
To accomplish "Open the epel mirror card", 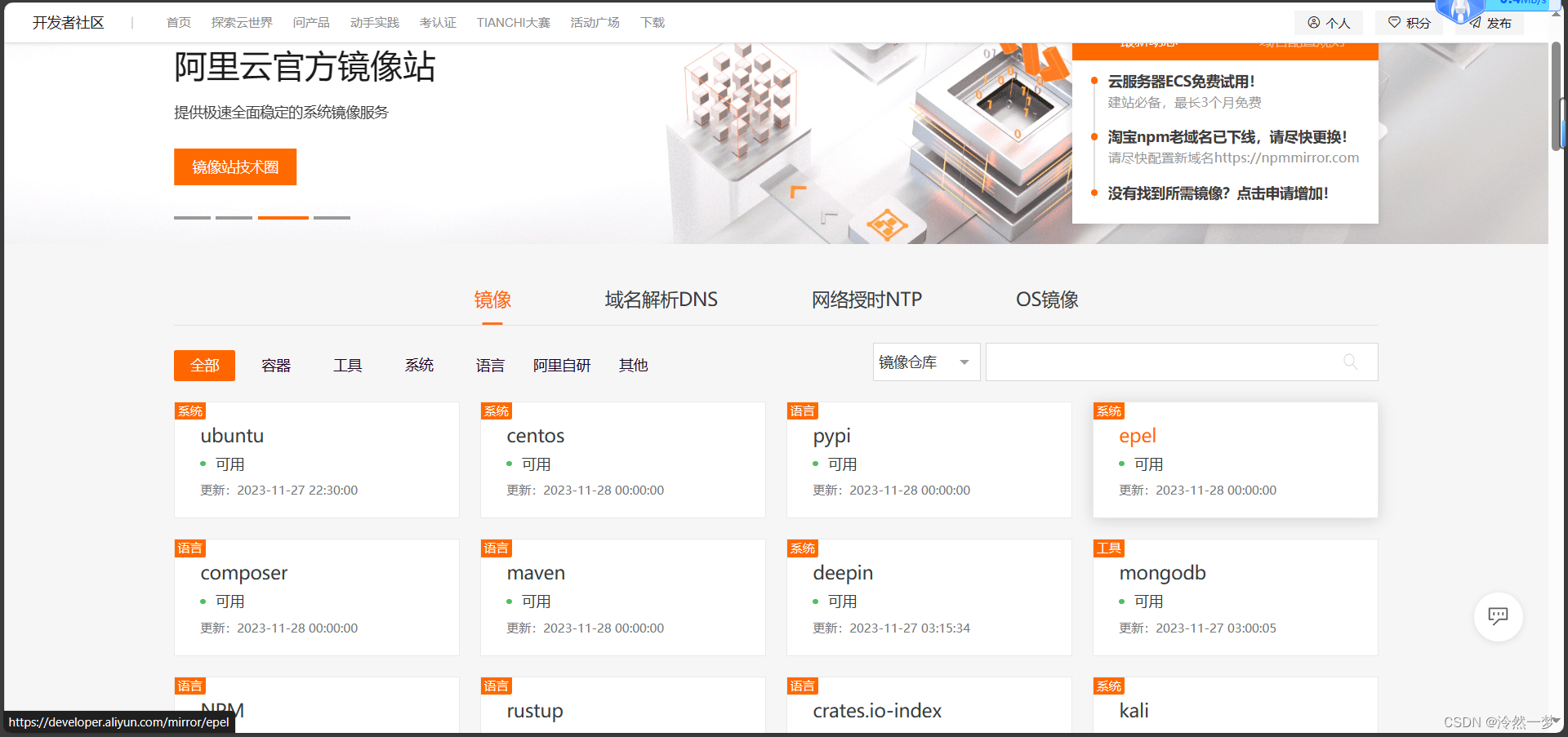I will [1236, 460].
